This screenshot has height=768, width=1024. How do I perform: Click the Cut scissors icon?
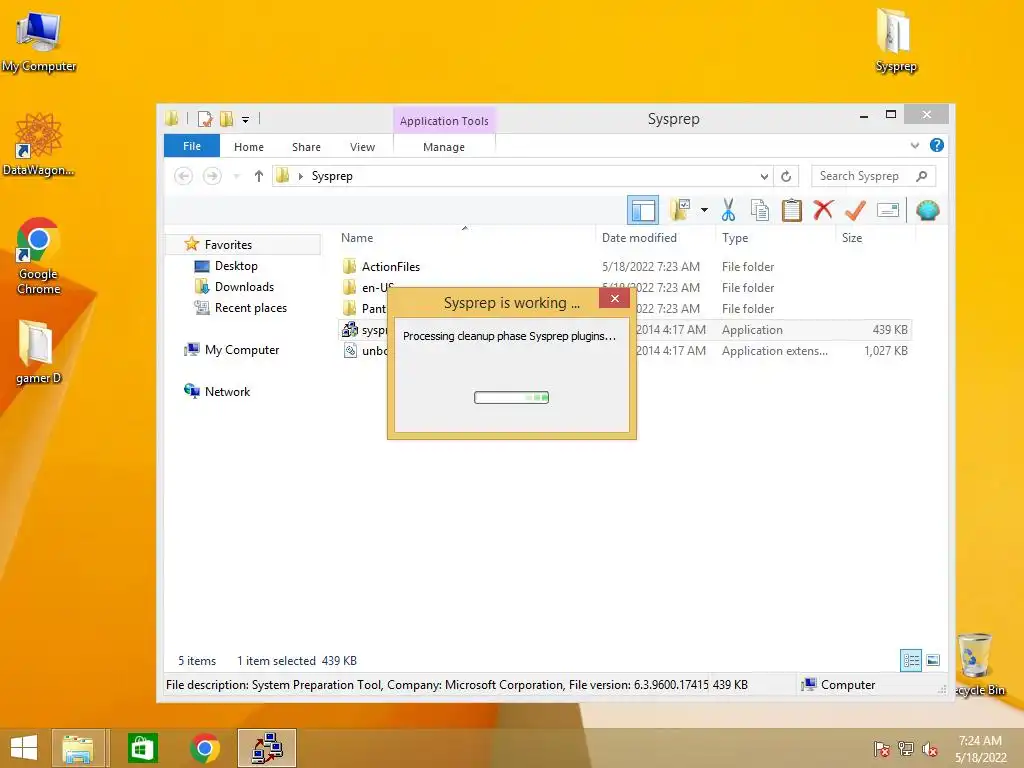728,210
